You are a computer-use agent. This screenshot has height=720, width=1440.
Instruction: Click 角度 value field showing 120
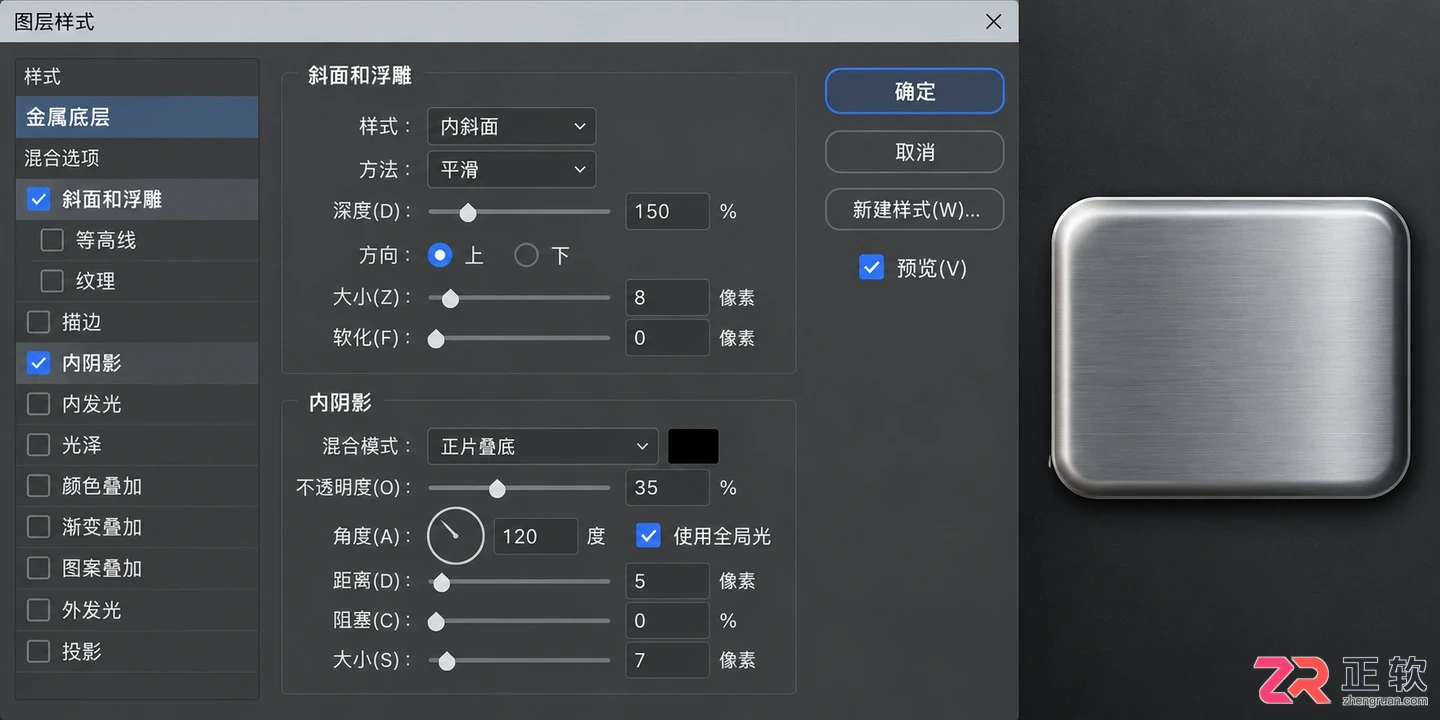click(535, 536)
